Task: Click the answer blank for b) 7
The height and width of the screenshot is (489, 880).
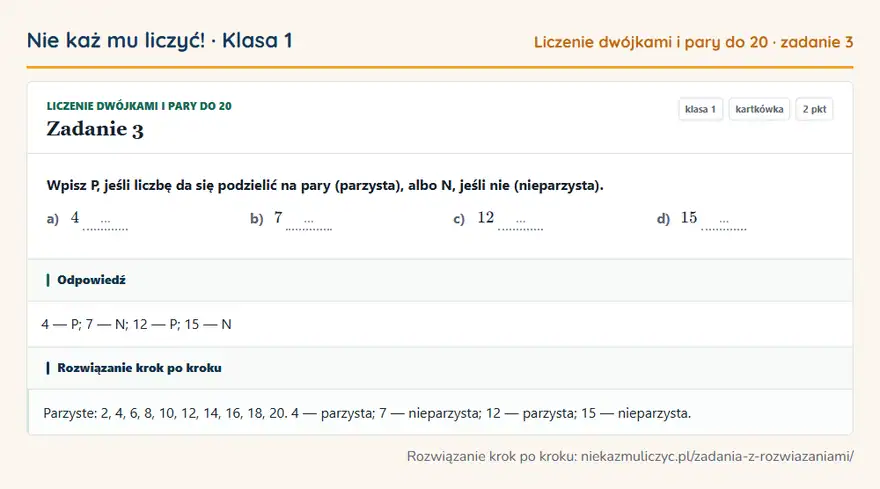Action: 309,222
